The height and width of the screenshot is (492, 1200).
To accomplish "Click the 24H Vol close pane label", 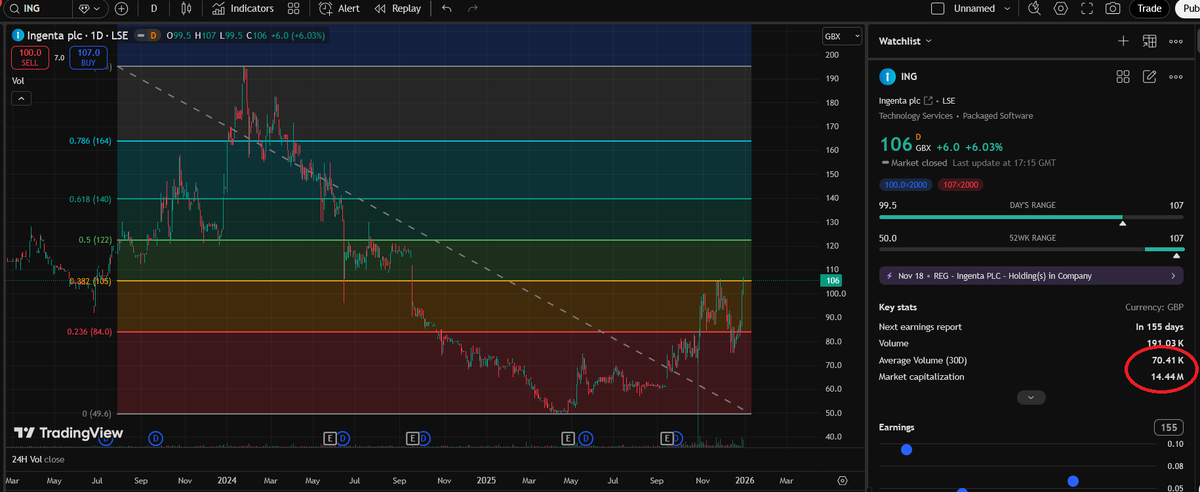I will coord(38,459).
